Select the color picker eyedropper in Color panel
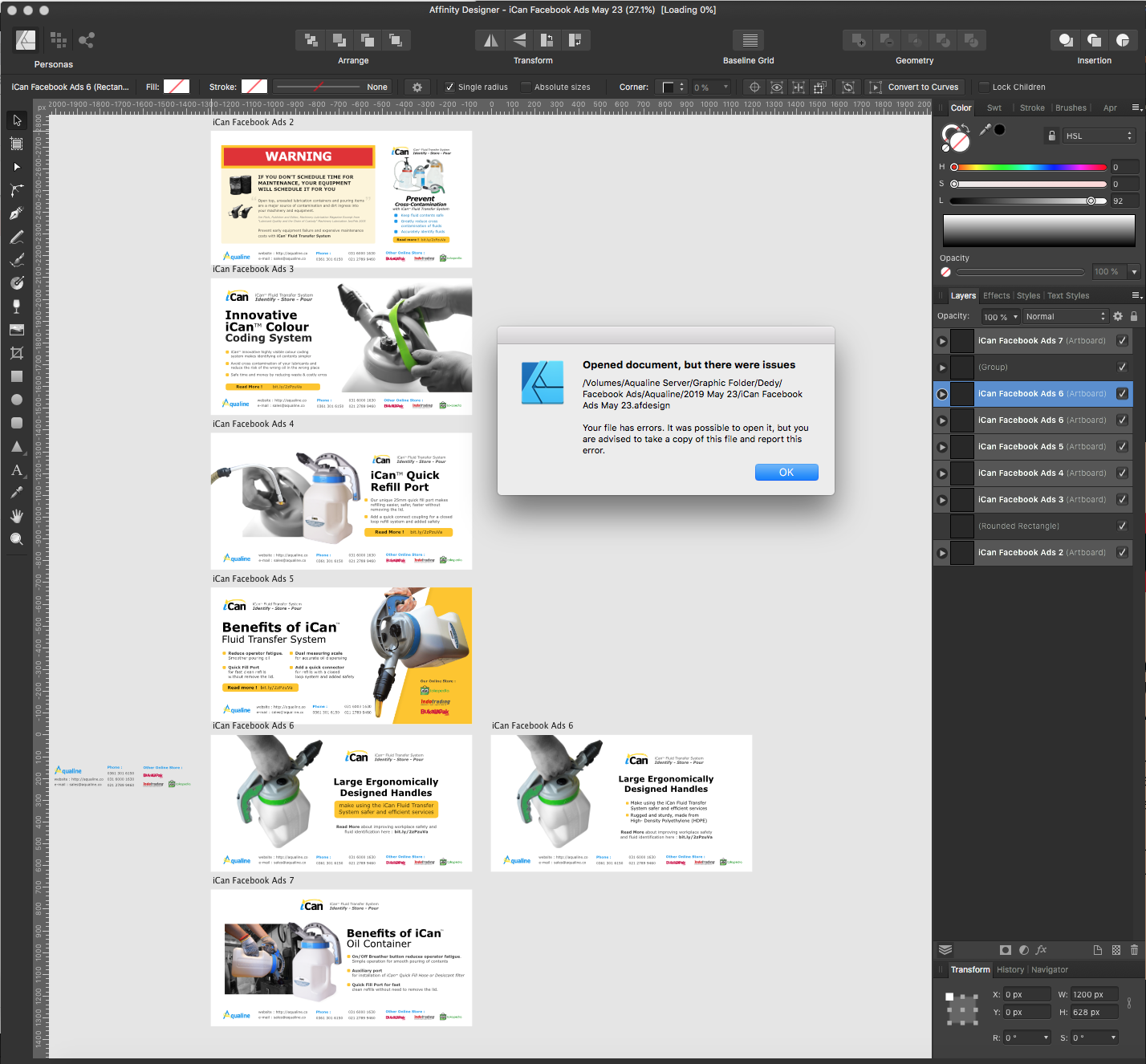 (985, 130)
